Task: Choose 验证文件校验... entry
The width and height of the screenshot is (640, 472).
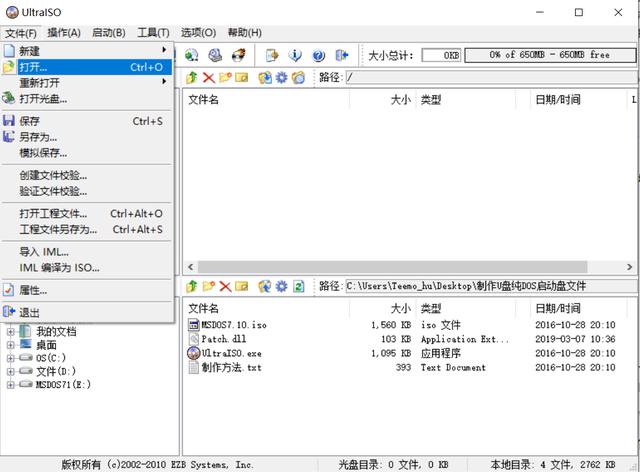Action: point(87,191)
